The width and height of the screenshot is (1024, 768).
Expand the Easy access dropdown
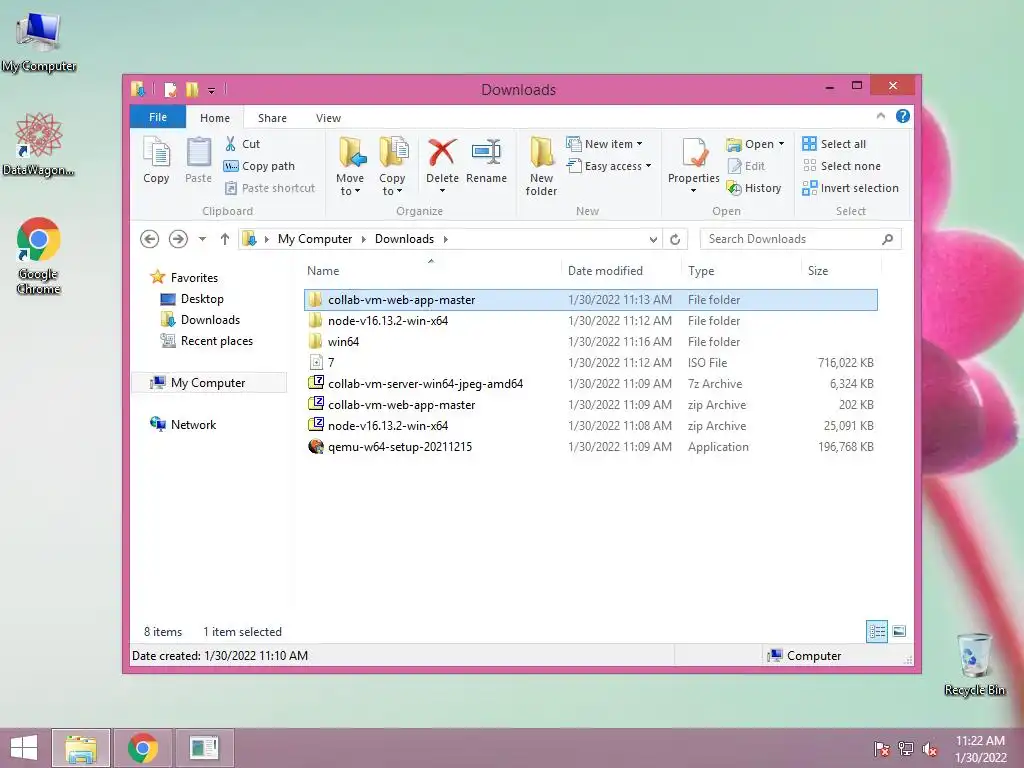coord(609,166)
